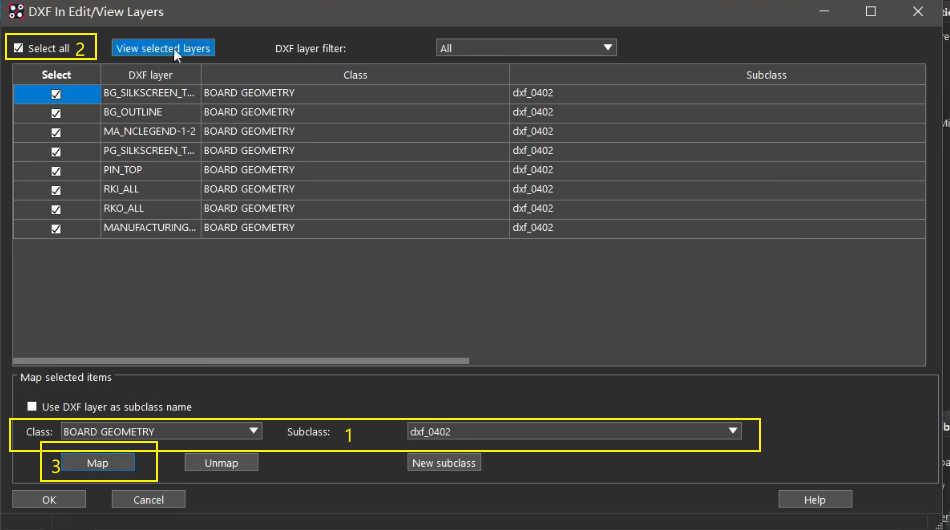This screenshot has width=950, height=530.
Task: Maximize the DXF In Edit/View Layers window
Action: [x=870, y=12]
